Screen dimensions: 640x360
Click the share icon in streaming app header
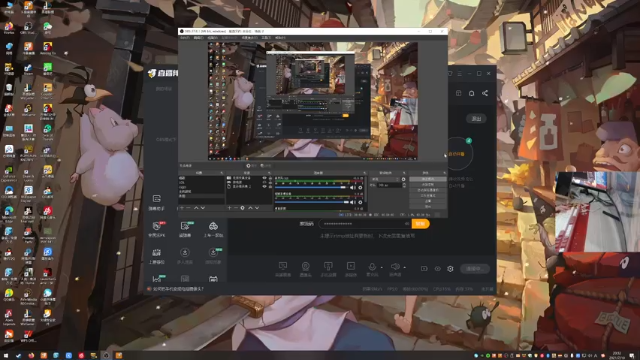485,93
